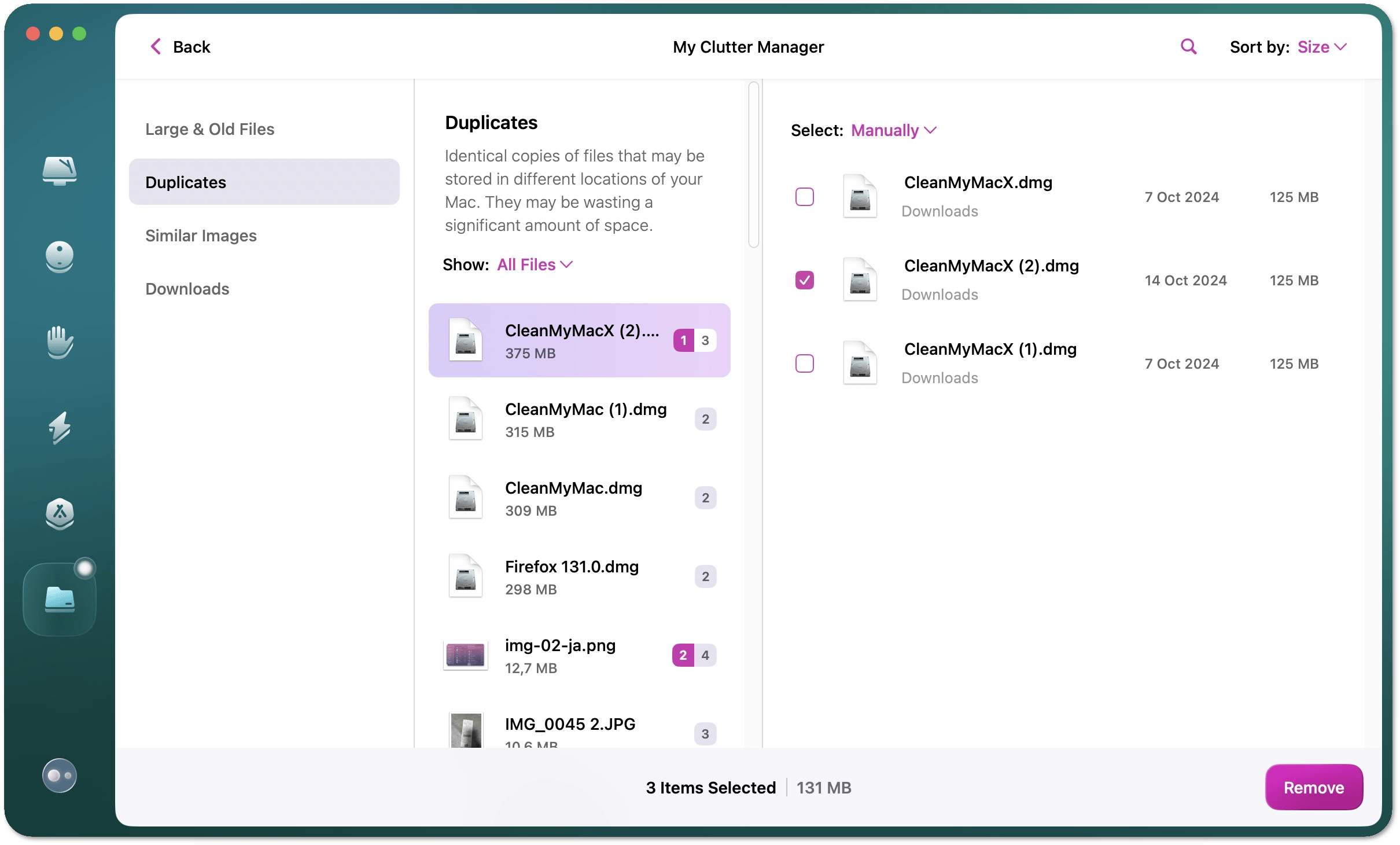Open the Sort by Size dropdown

[x=1322, y=47]
